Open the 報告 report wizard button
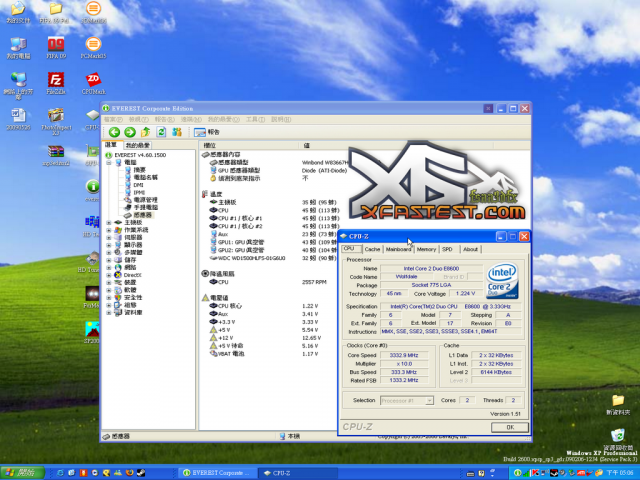Viewport: 640px width, 480px height. (207, 132)
